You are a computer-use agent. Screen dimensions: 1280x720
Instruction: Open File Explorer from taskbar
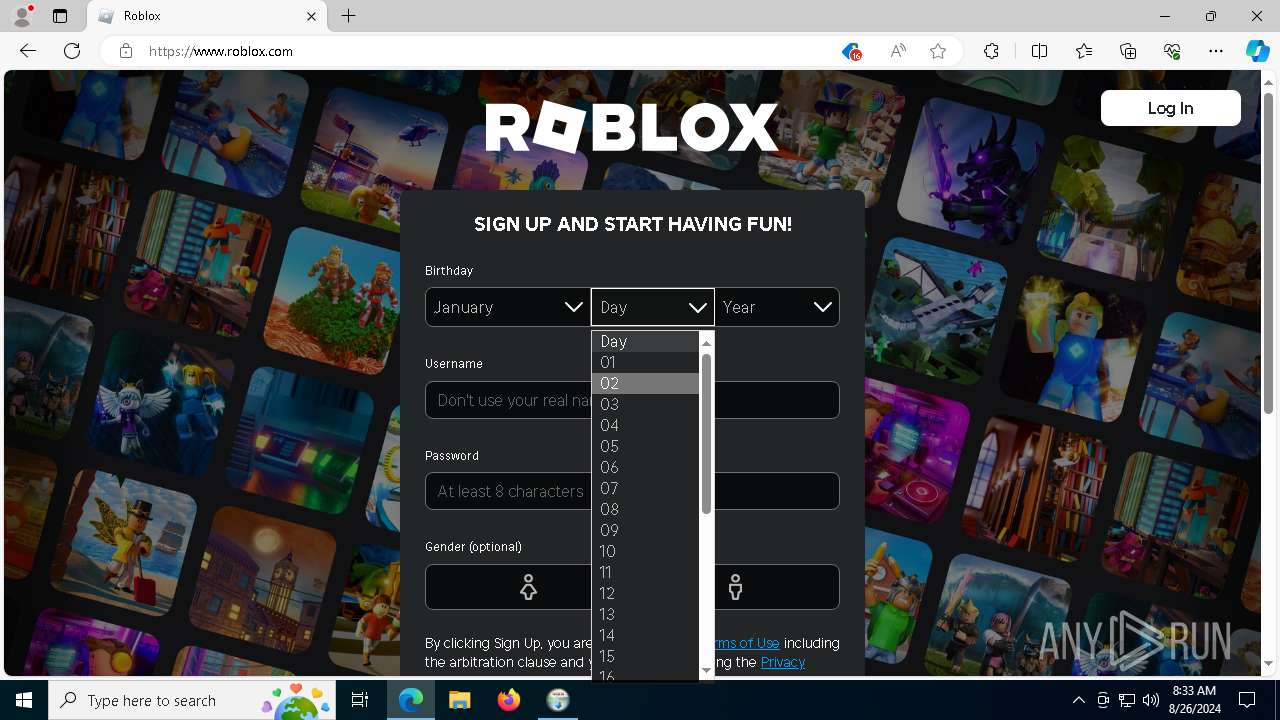coord(460,700)
